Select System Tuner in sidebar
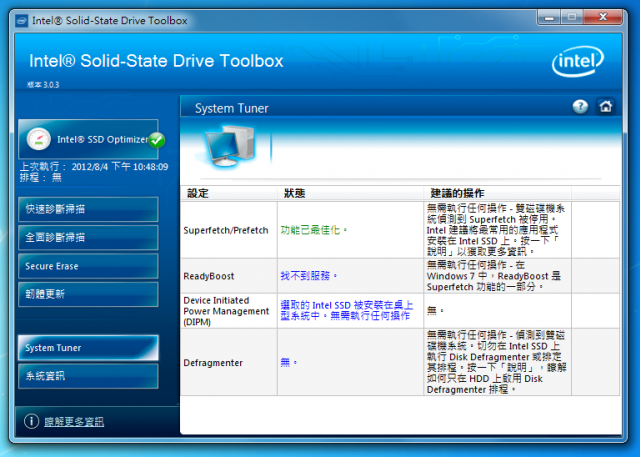The image size is (640, 457). click(88, 348)
